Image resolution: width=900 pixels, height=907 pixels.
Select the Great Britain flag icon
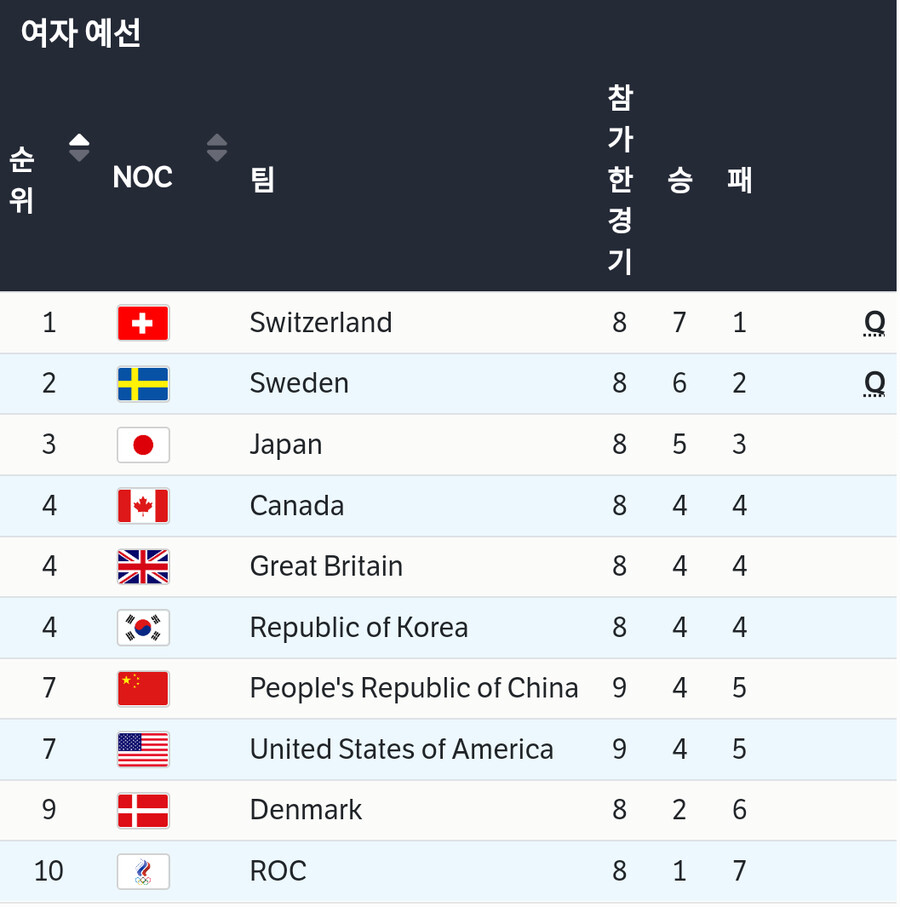[x=143, y=566]
